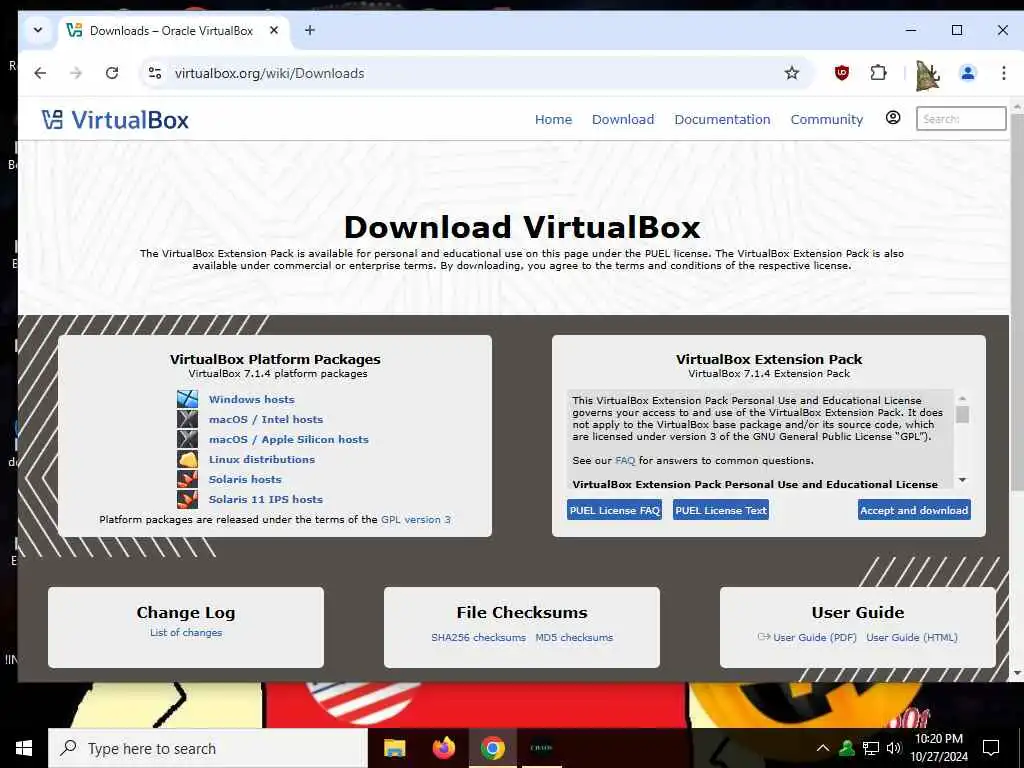Select the Downloads – Oracle VirtualBox tab
The image size is (1024, 768).
pyautogui.click(x=171, y=31)
